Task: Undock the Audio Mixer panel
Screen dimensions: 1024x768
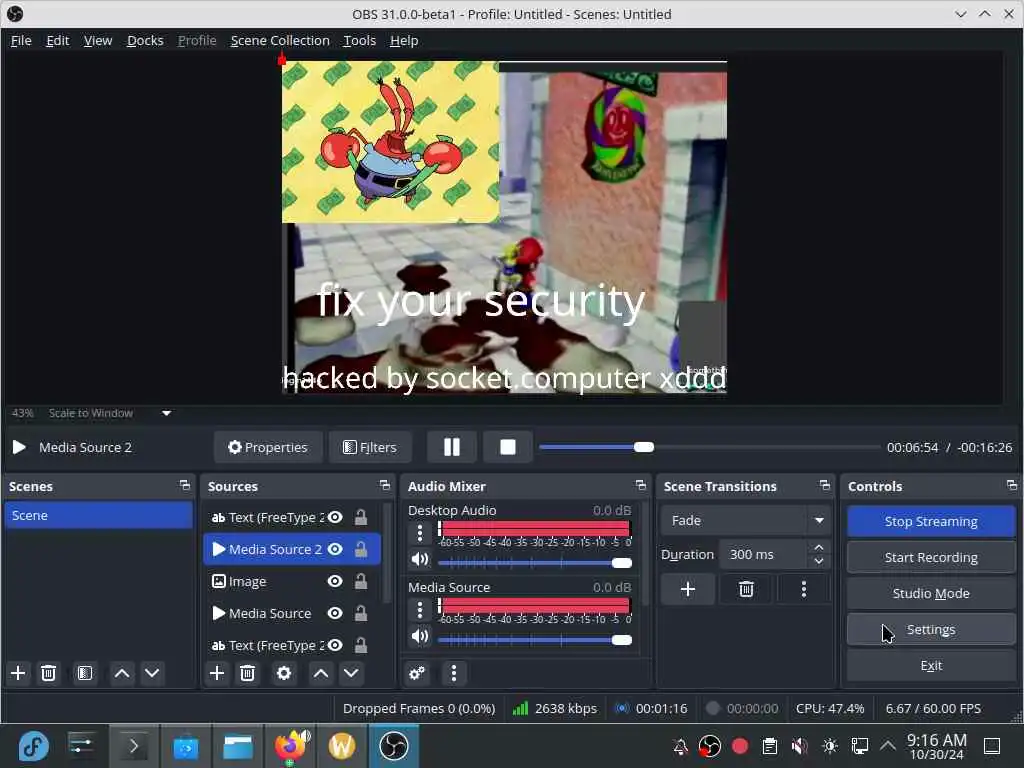Action: click(641, 485)
